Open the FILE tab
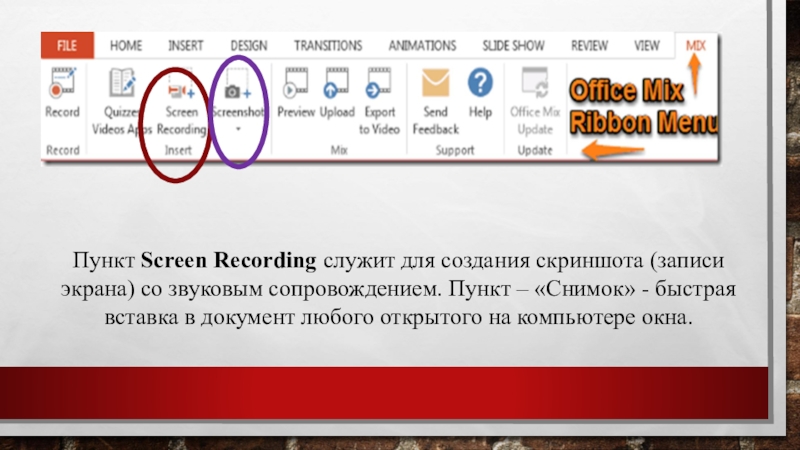This screenshot has height=450, width=800. 67,46
